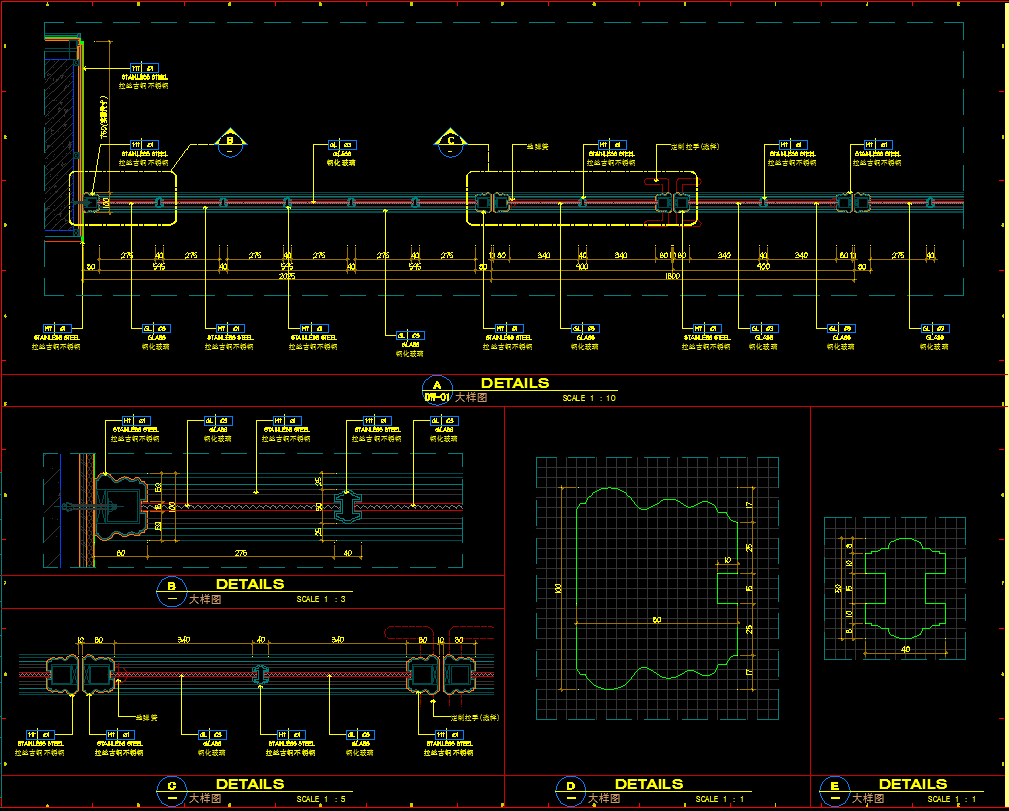Select the '大样图' subtitle of detail E

868,799
